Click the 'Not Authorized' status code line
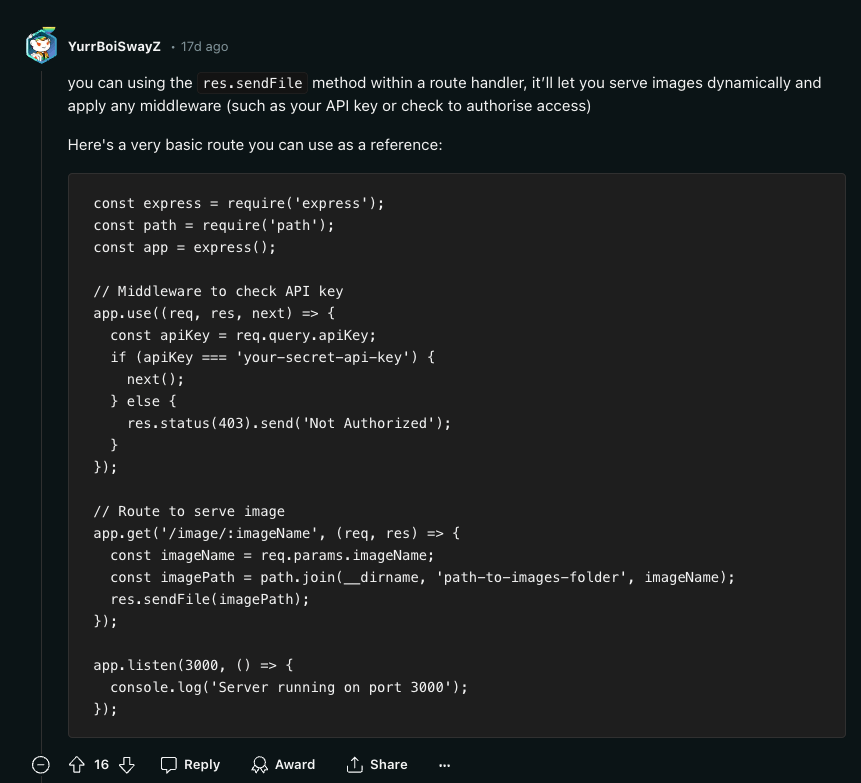 point(289,423)
